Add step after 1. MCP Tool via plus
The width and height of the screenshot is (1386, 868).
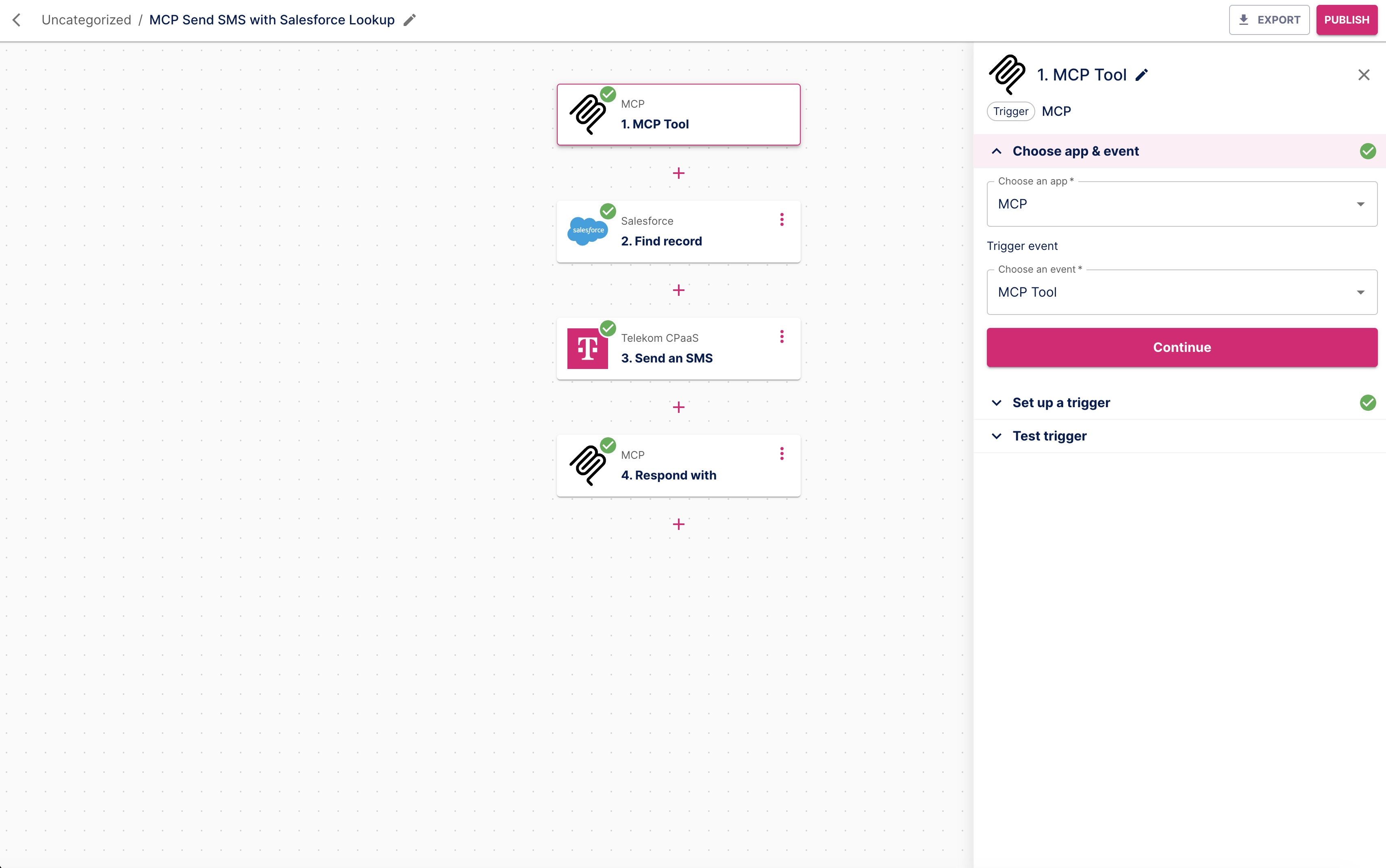click(x=679, y=174)
